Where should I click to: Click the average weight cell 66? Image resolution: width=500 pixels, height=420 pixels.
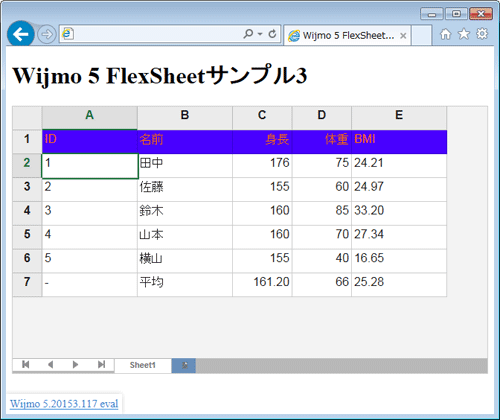click(x=322, y=285)
